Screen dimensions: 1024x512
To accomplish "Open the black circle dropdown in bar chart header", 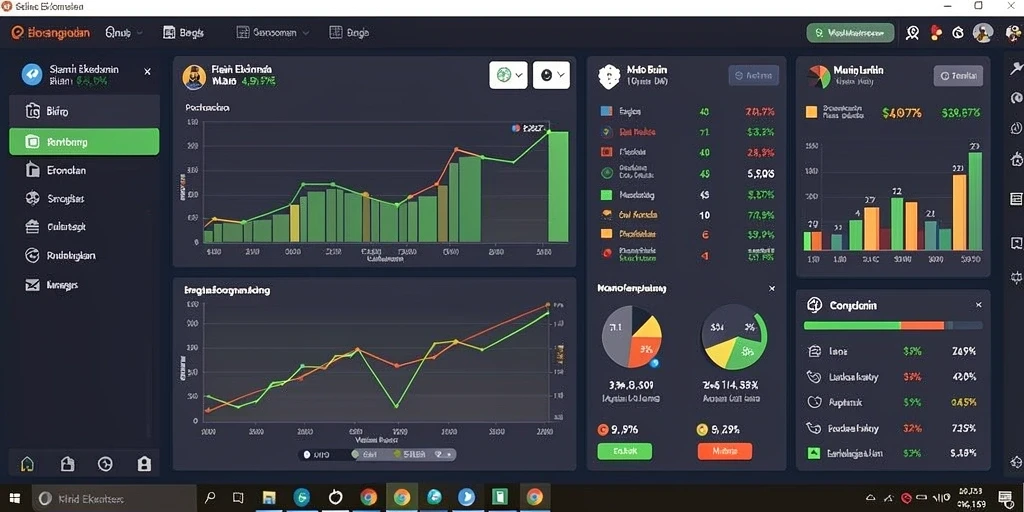I will pos(551,75).
